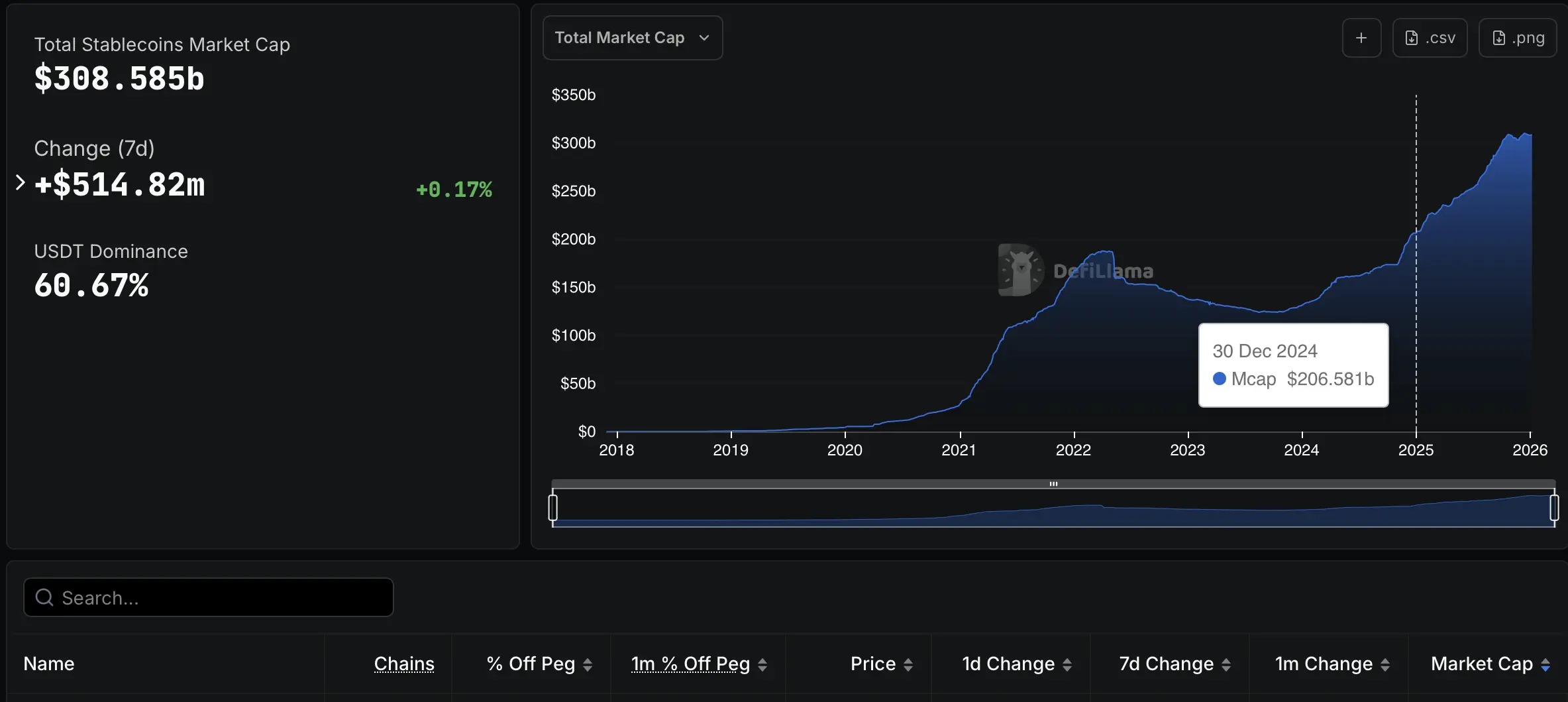This screenshot has height=702, width=1568.
Task: Toggle sort on the % Off Peg column
Action: (x=589, y=664)
